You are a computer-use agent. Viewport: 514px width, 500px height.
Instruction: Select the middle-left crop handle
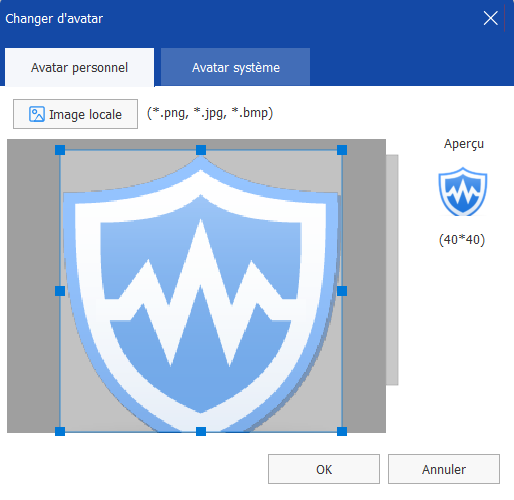(60, 291)
